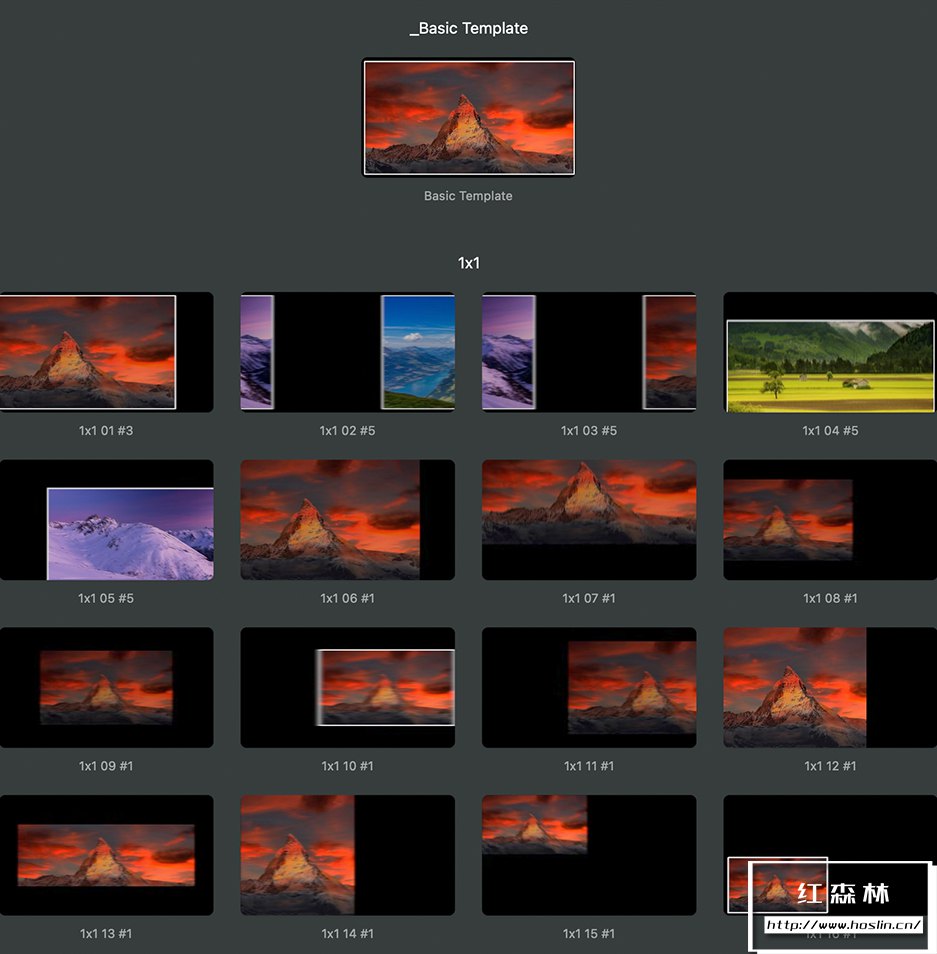
Task: Choose the 1x1 11 #1 template thumbnail
Action: [589, 688]
